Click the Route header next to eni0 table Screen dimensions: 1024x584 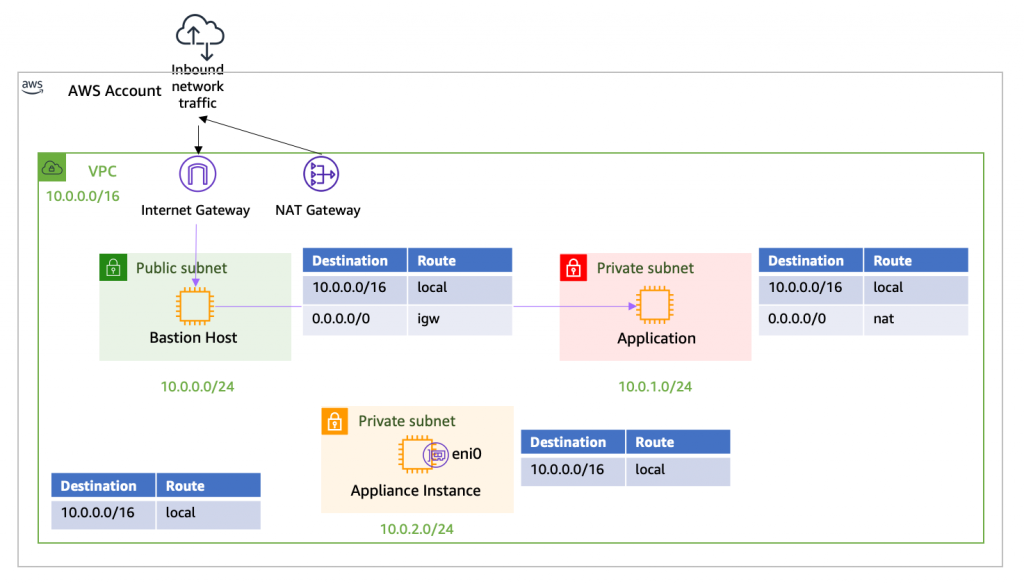coord(657,441)
